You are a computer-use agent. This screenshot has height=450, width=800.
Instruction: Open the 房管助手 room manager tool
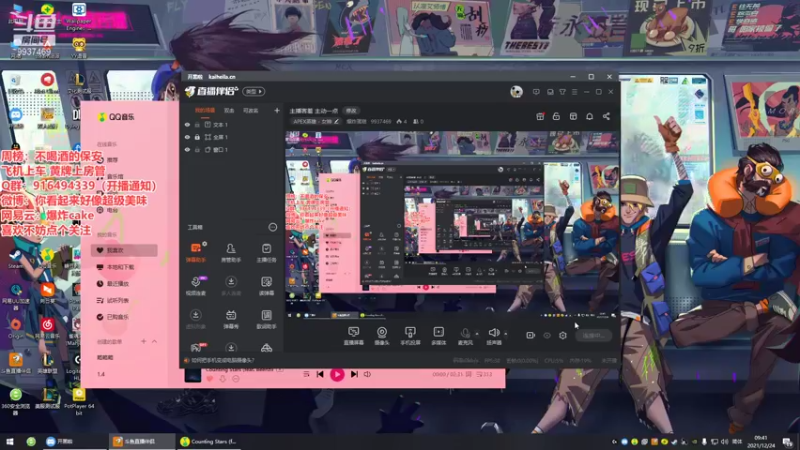tap(231, 252)
